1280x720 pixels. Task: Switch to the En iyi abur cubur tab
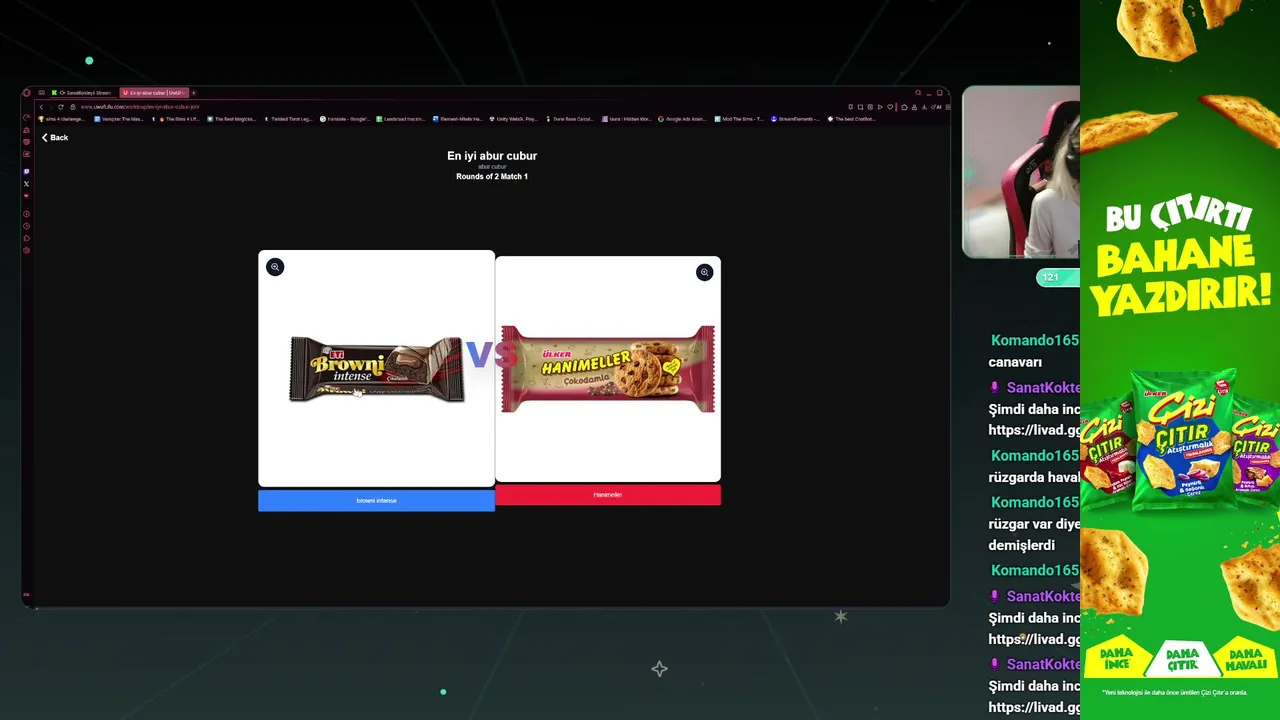click(154, 93)
